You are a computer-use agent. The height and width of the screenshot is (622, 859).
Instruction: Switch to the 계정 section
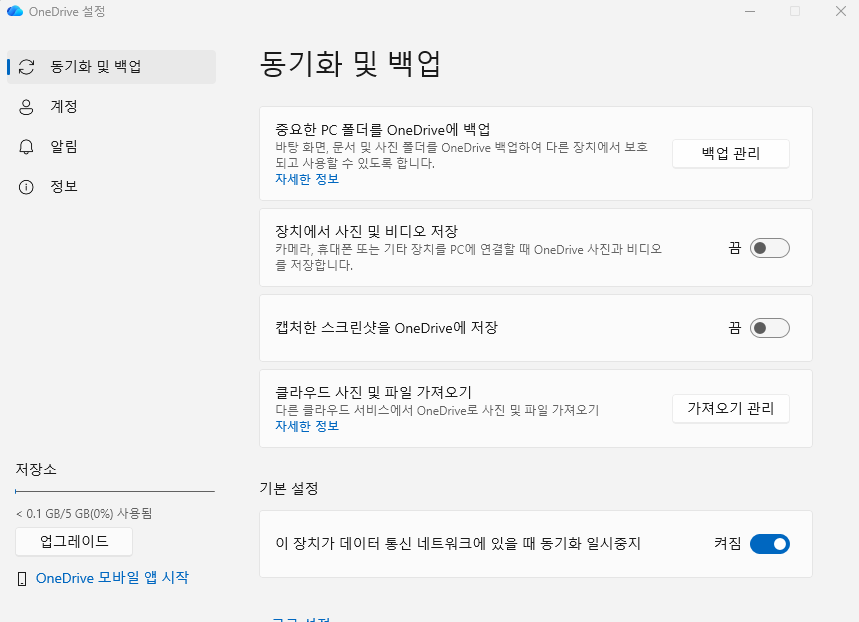(x=111, y=107)
